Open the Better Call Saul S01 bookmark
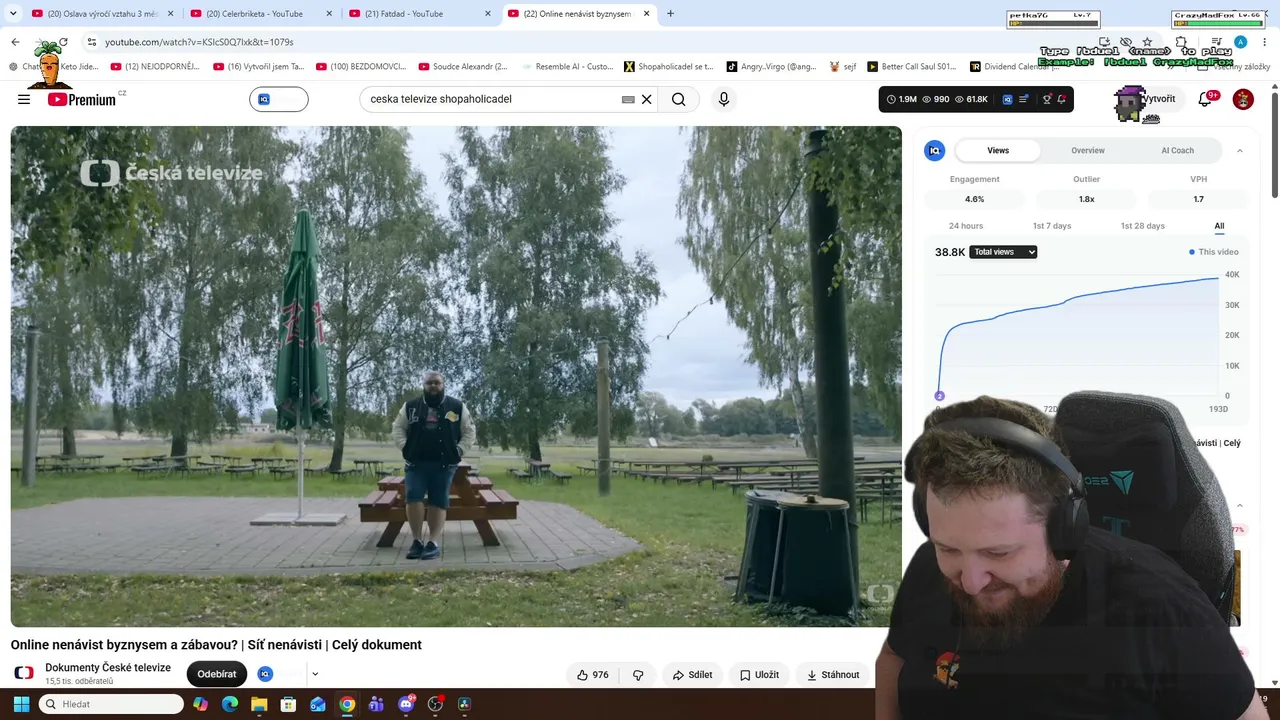 click(x=911, y=67)
